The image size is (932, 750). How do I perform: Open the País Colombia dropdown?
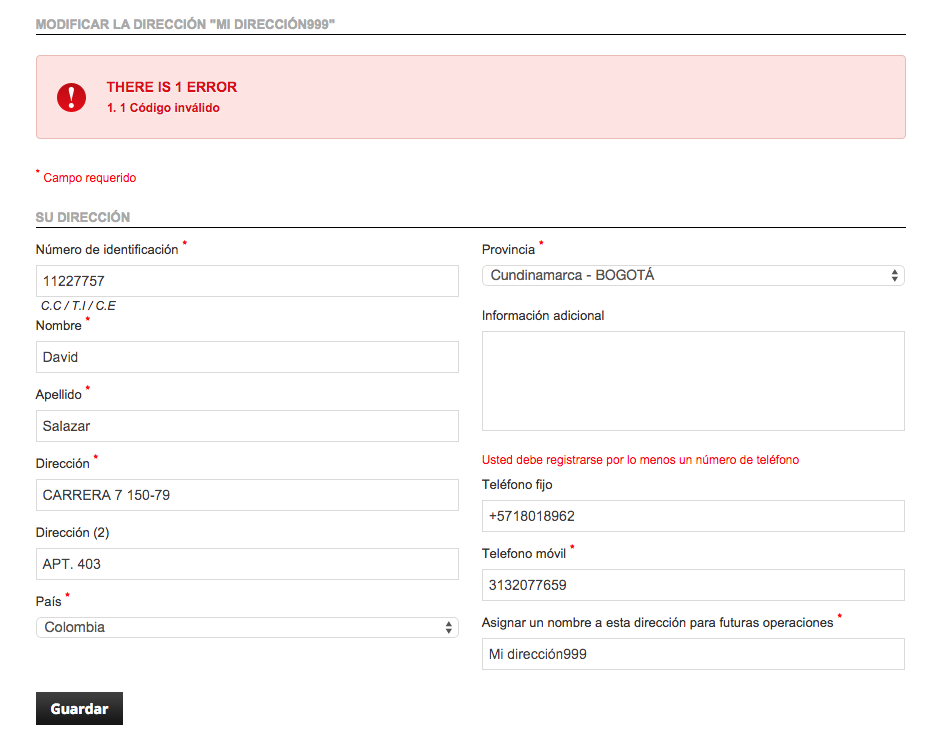point(247,628)
